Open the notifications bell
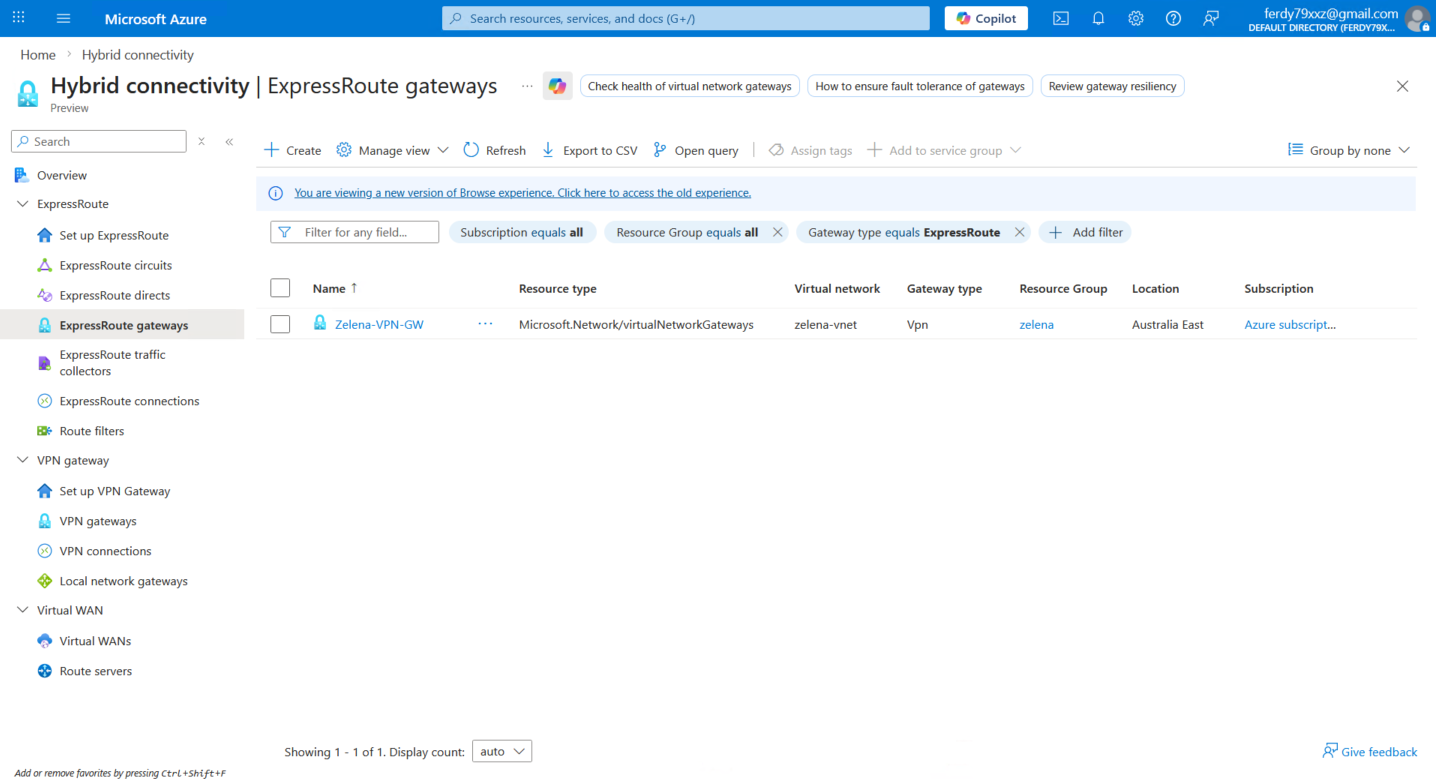The height and width of the screenshot is (779, 1436). 1098,18
